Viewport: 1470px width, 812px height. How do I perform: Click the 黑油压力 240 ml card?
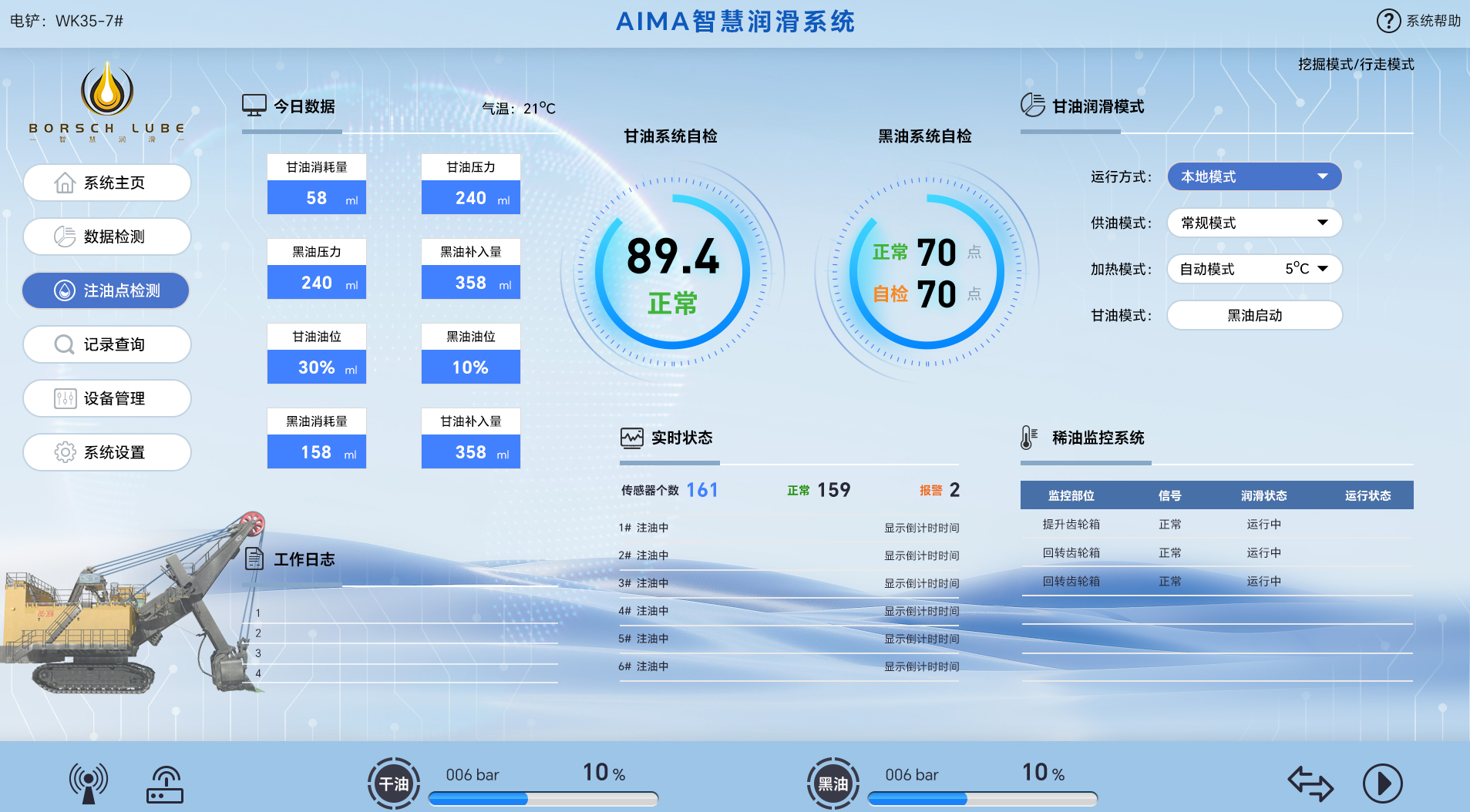pos(317,269)
